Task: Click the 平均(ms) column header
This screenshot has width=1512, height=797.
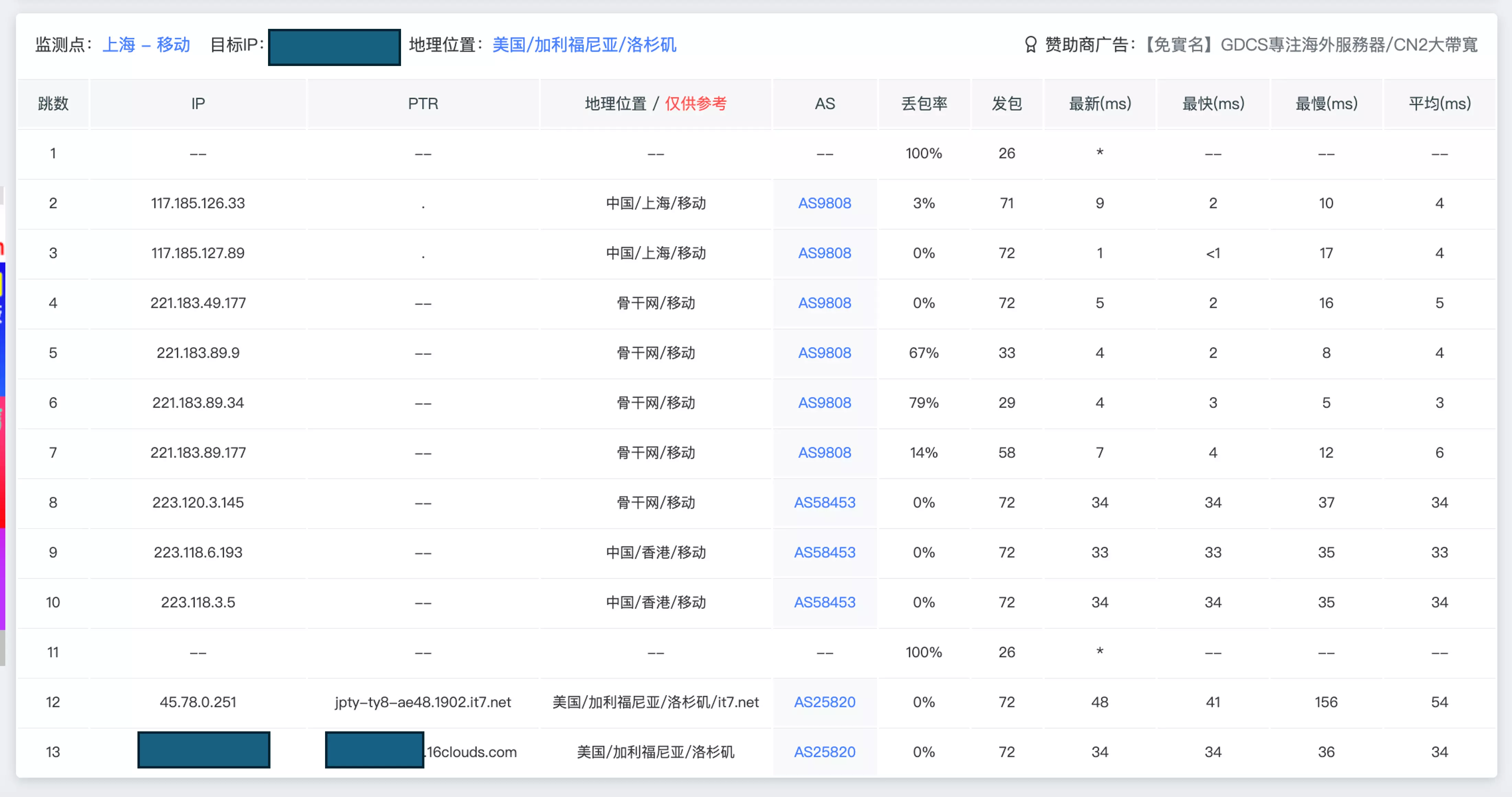Action: coord(1439,104)
